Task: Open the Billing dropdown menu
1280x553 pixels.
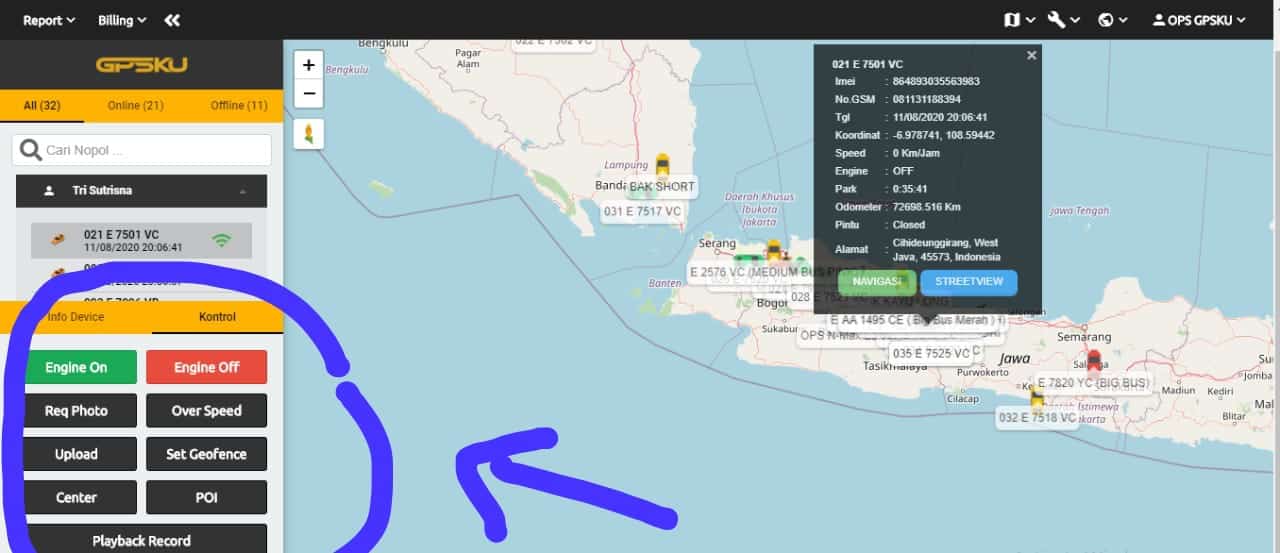Action: (x=122, y=20)
